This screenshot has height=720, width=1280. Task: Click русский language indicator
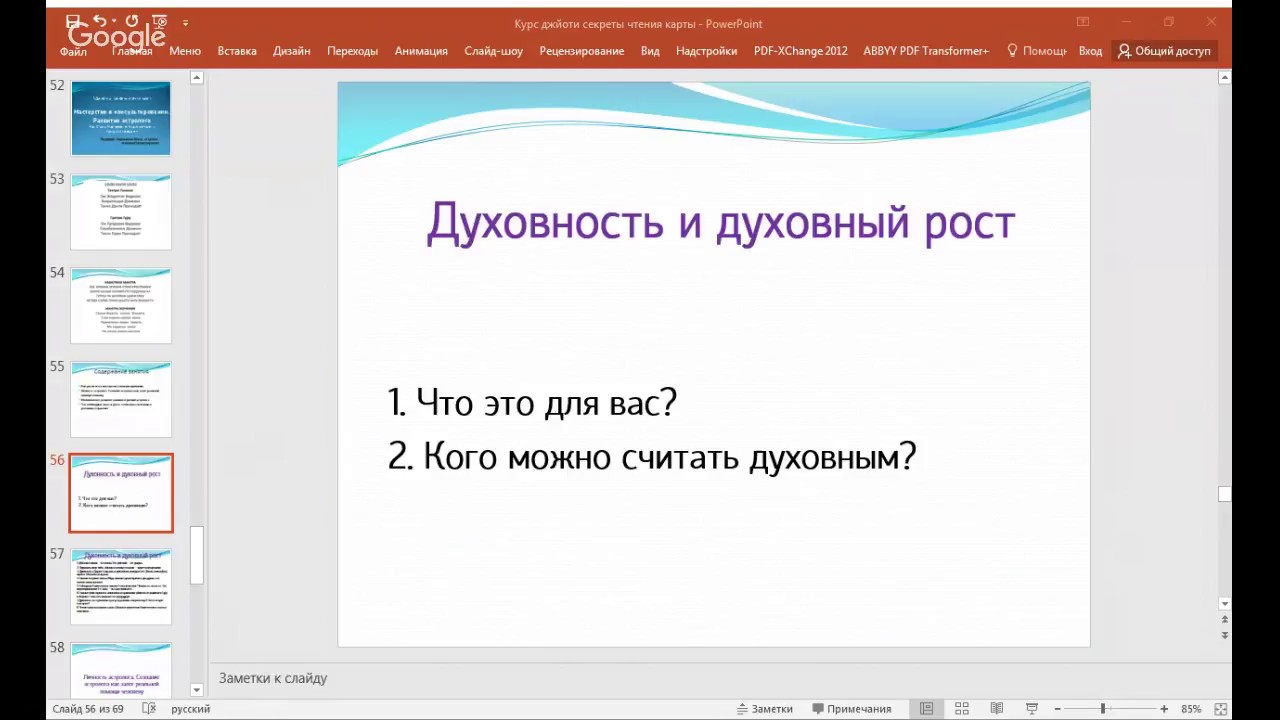click(191, 709)
